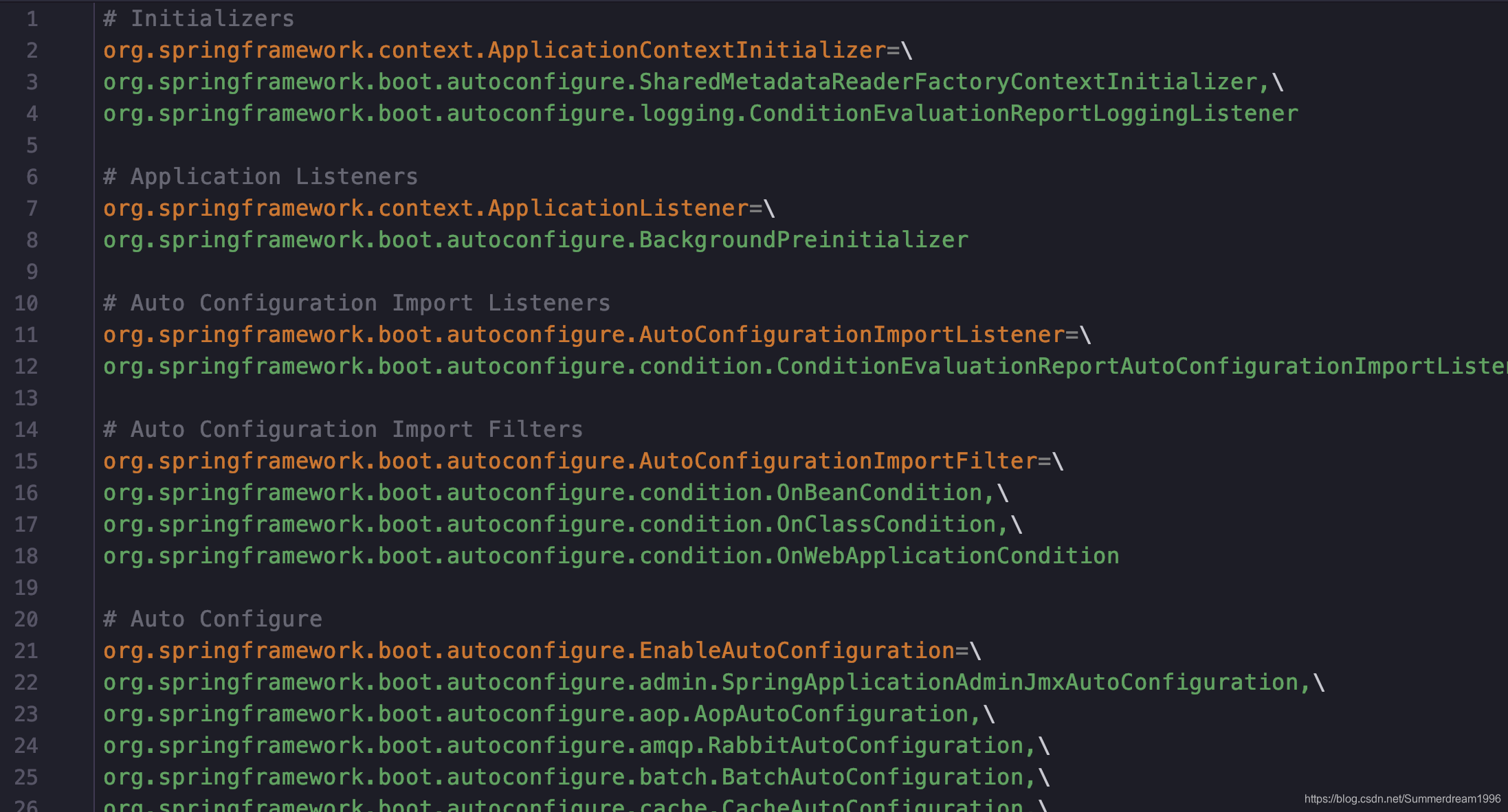Image resolution: width=1508 pixels, height=812 pixels.
Task: Click the BatchAutoConfiguration line
Action: coord(576,777)
